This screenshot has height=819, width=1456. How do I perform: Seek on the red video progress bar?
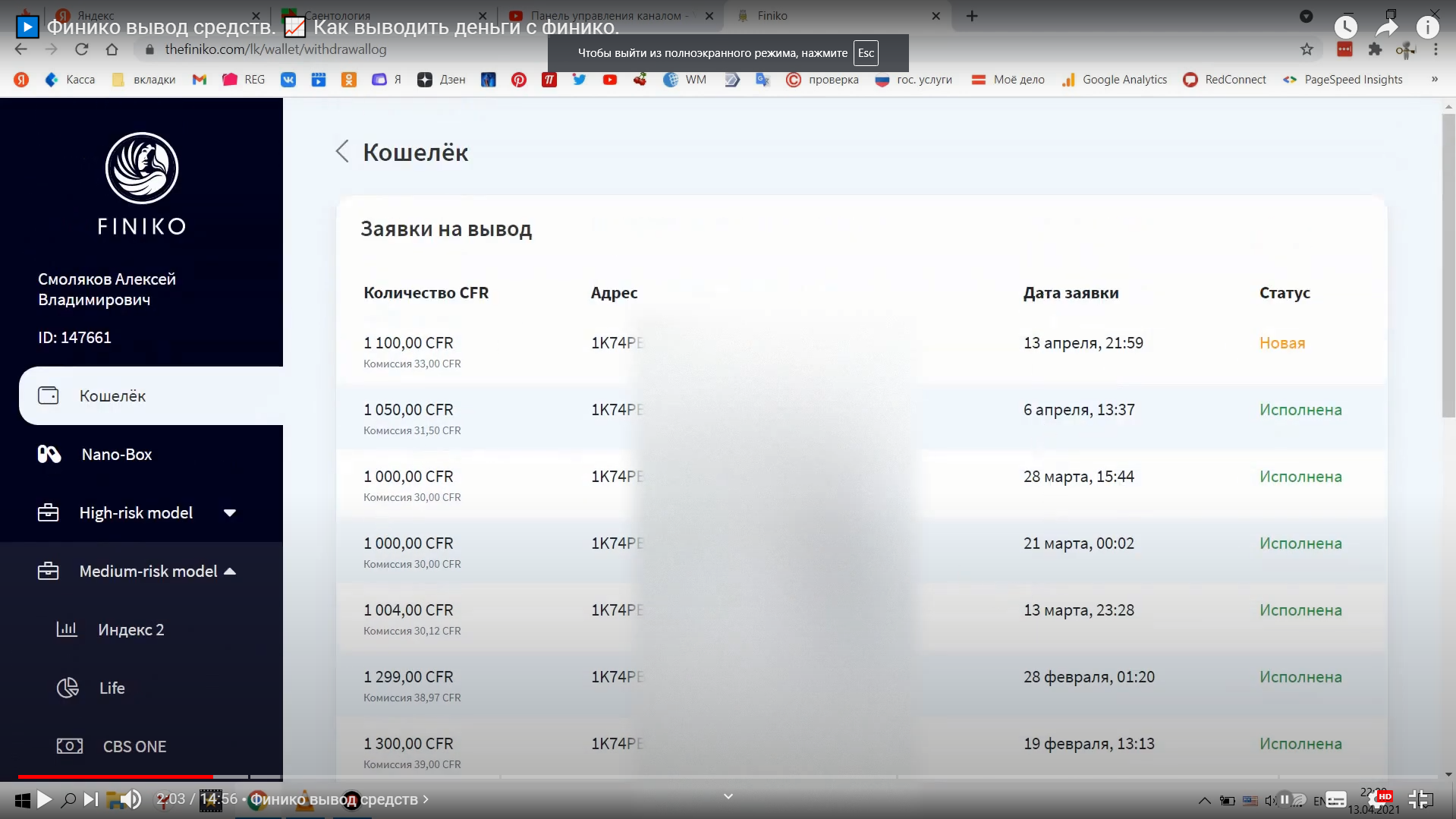click(x=115, y=776)
